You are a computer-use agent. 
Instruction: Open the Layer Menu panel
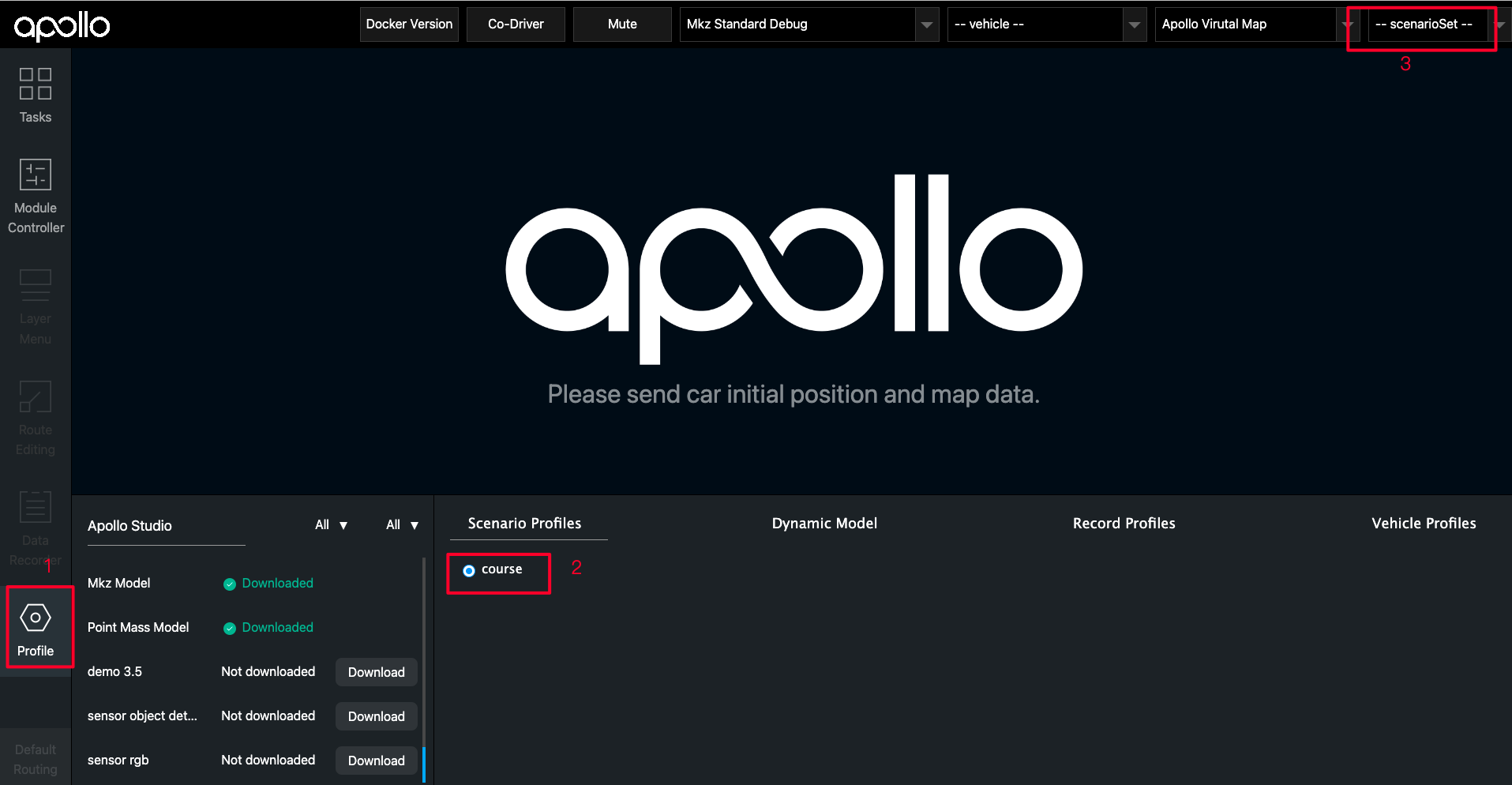tap(35, 304)
